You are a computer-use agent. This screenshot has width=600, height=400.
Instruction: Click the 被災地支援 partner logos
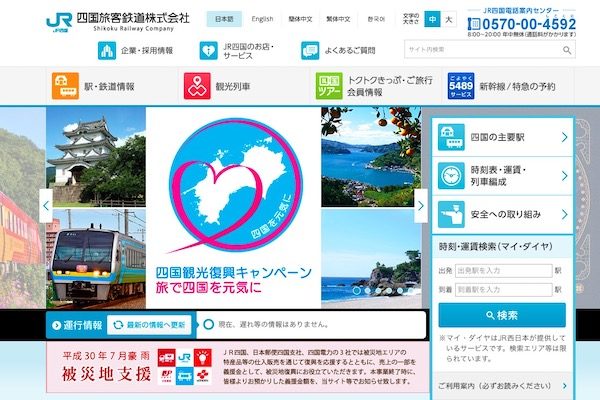[184, 366]
